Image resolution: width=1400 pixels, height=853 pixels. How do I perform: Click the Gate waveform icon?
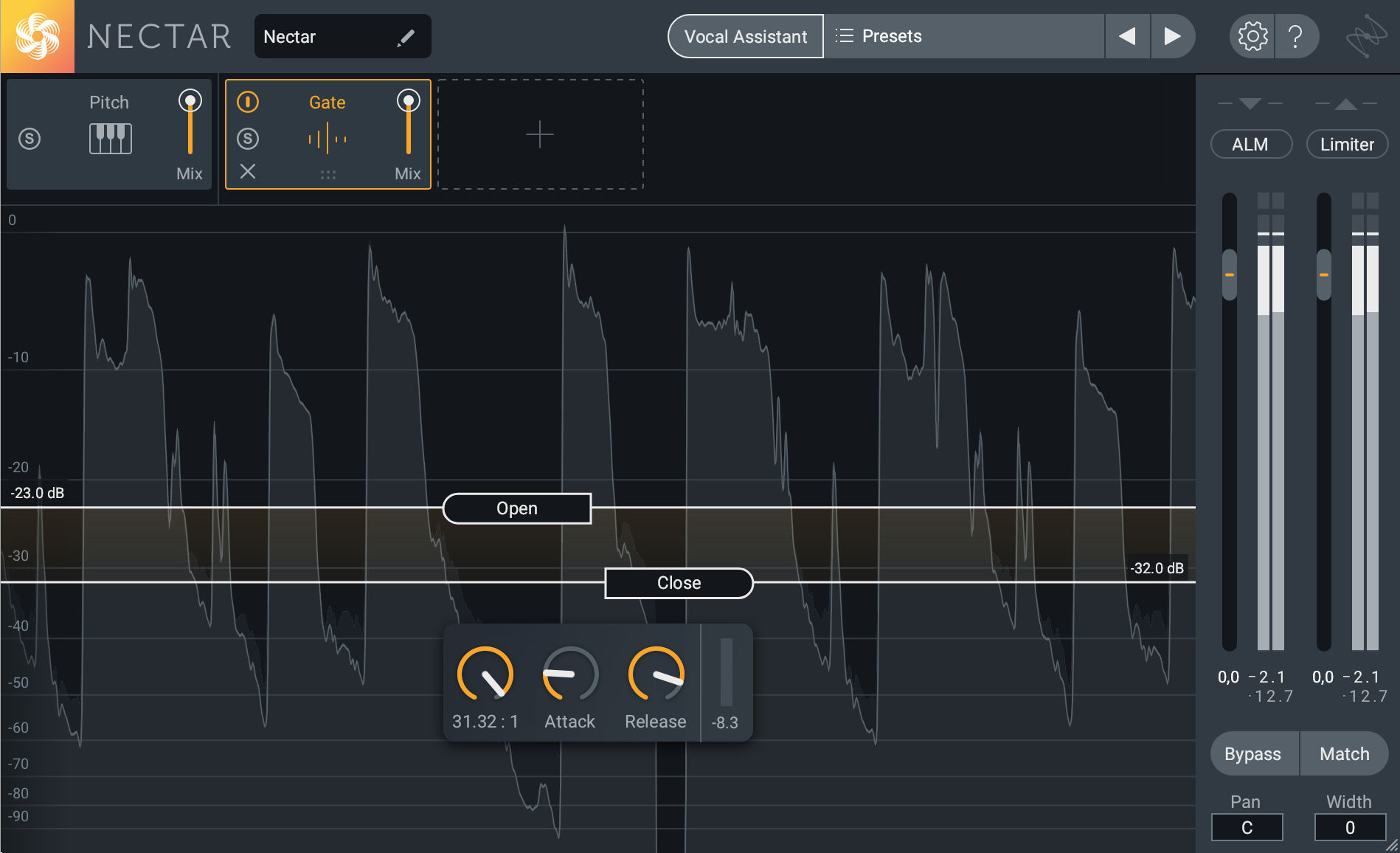328,138
